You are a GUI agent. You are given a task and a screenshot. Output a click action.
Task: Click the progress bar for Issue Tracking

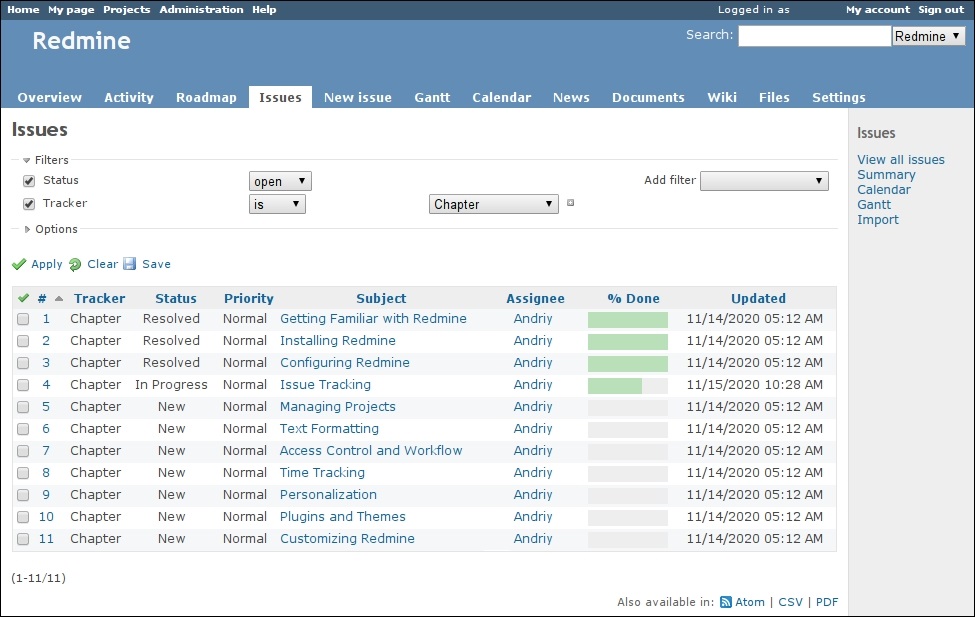[x=627, y=386]
